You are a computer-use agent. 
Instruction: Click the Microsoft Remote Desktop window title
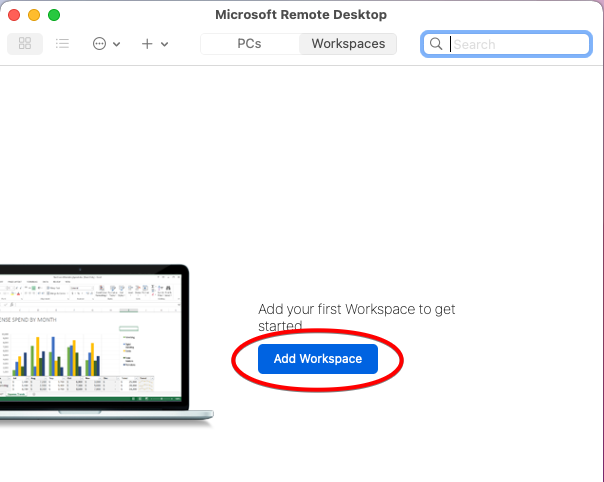click(x=301, y=15)
